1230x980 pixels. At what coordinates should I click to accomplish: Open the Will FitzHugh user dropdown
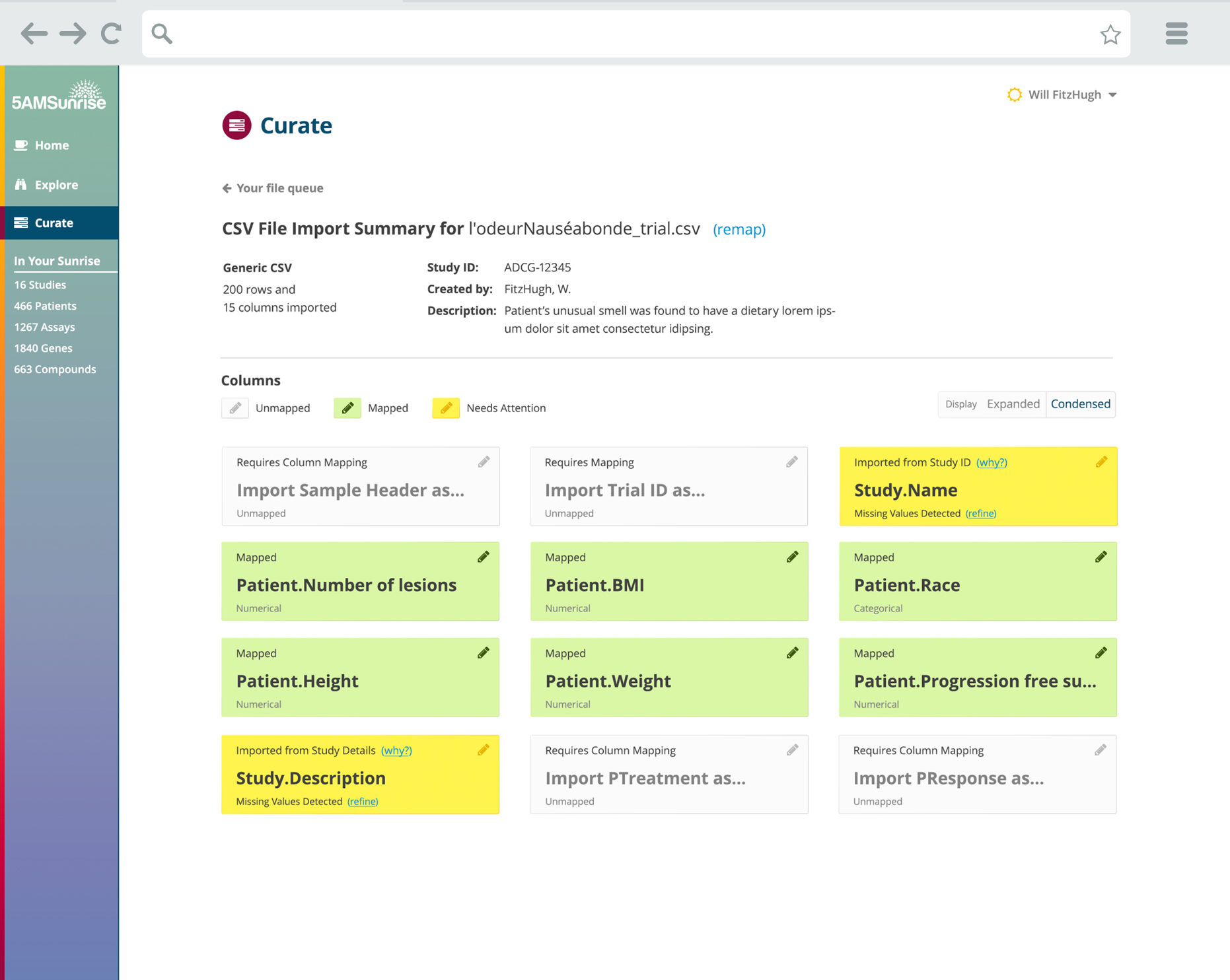(1063, 95)
